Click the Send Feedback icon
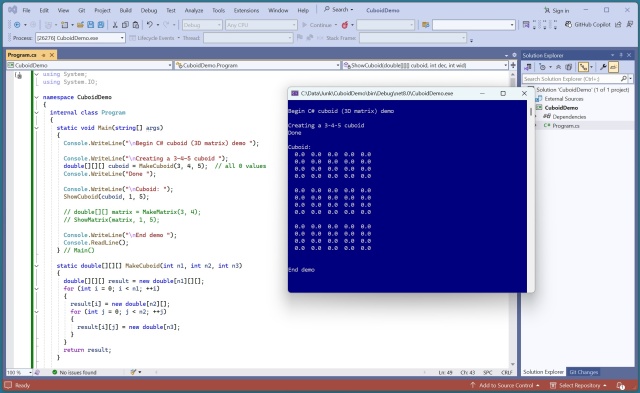Screen dimensions: 640x393 click(x=630, y=24)
